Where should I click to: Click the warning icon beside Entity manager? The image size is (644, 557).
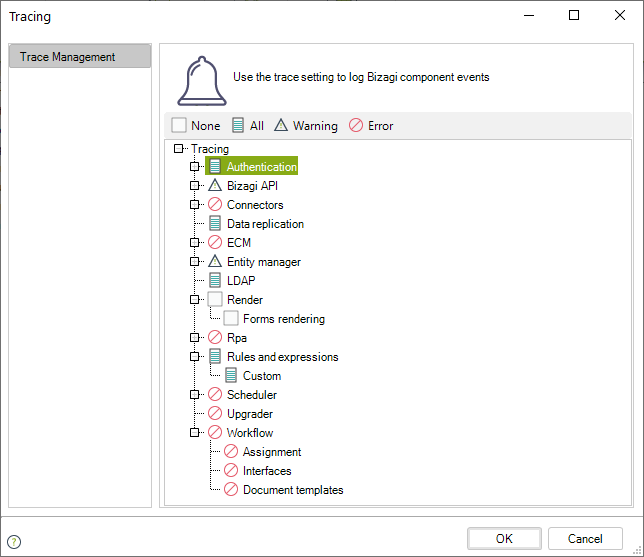[215, 261]
